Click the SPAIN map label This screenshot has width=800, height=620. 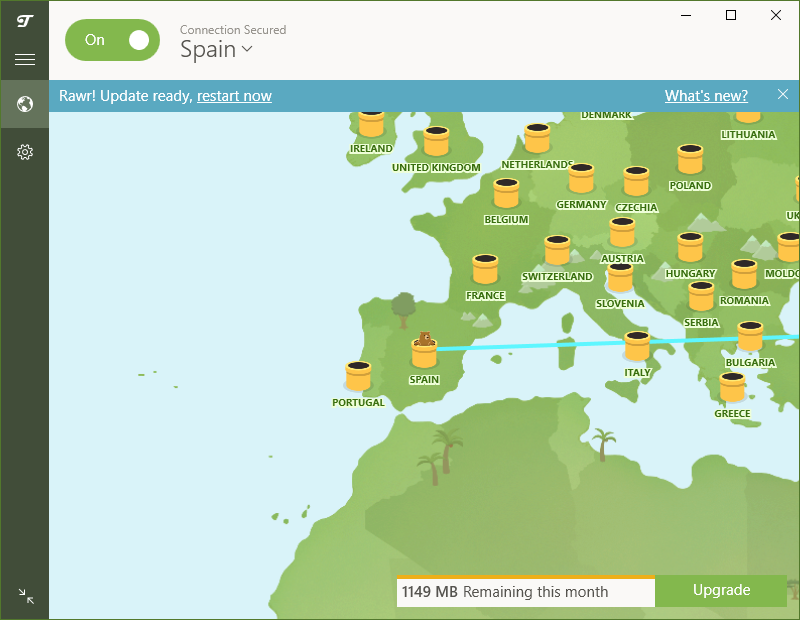(x=424, y=380)
